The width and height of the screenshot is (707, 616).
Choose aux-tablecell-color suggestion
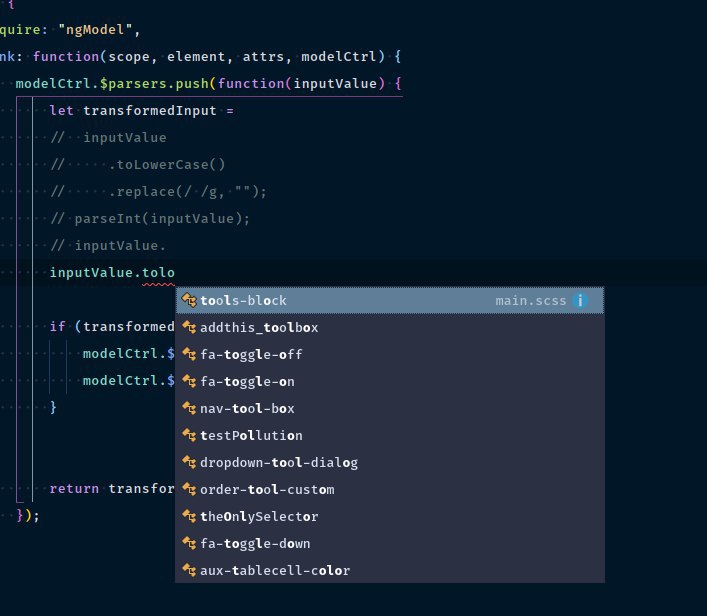[x=390, y=570]
